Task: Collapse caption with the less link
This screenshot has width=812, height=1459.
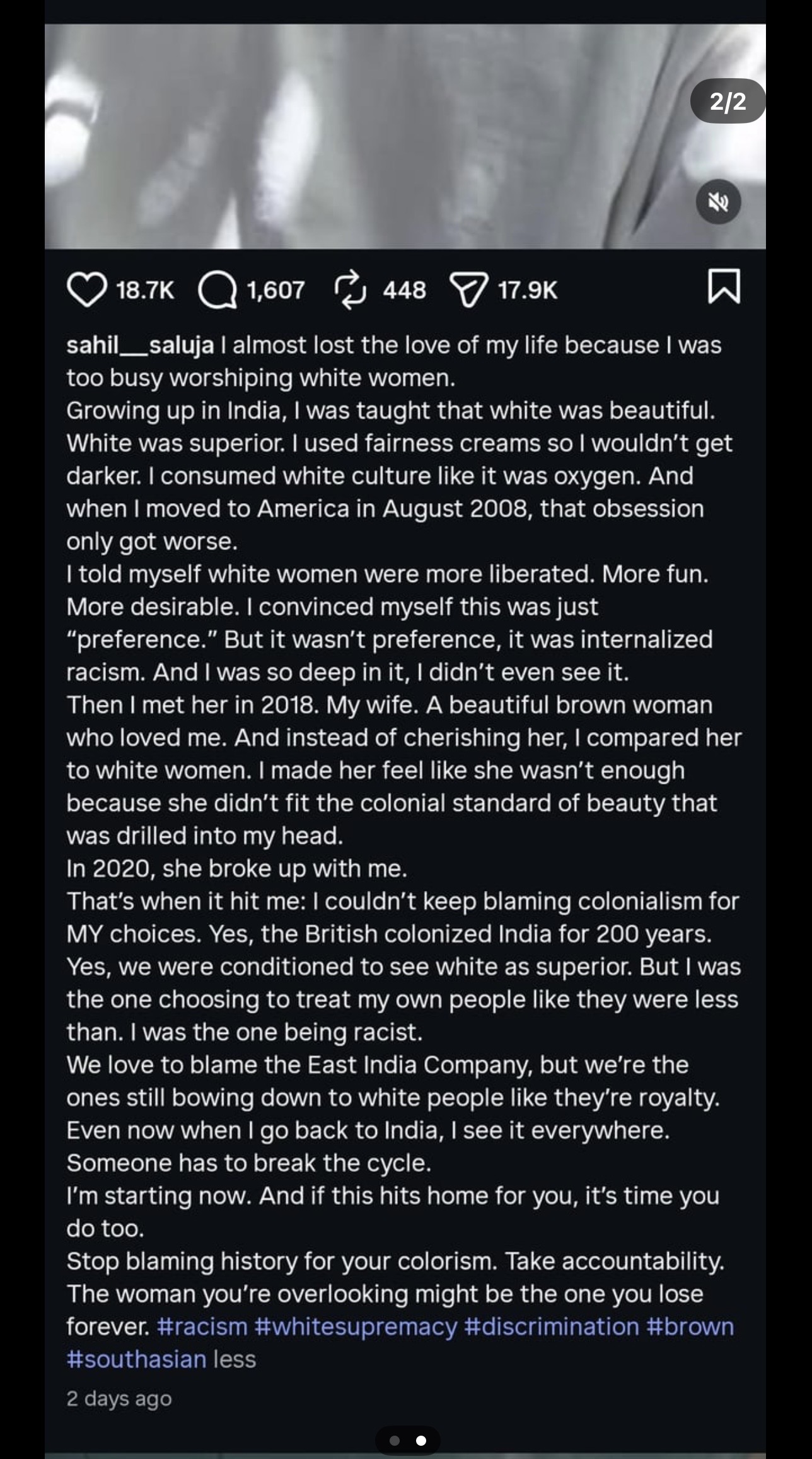Action: pyautogui.click(x=235, y=1359)
